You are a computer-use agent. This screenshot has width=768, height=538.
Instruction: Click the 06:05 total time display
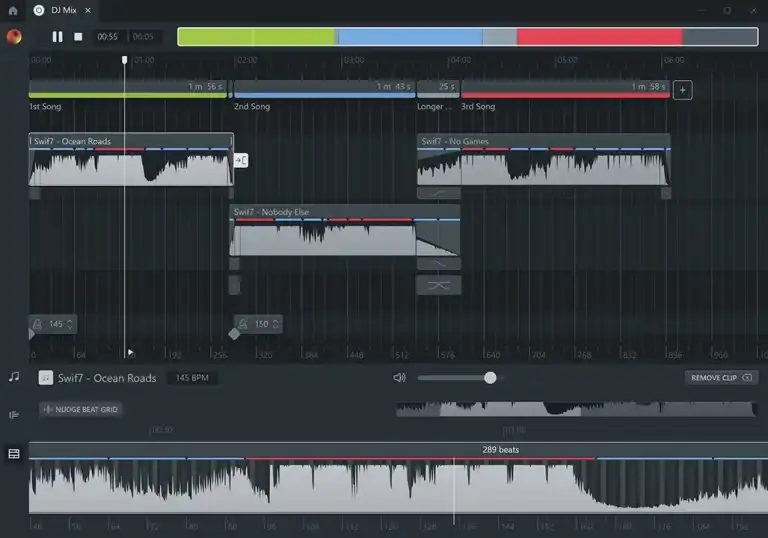[x=143, y=37]
